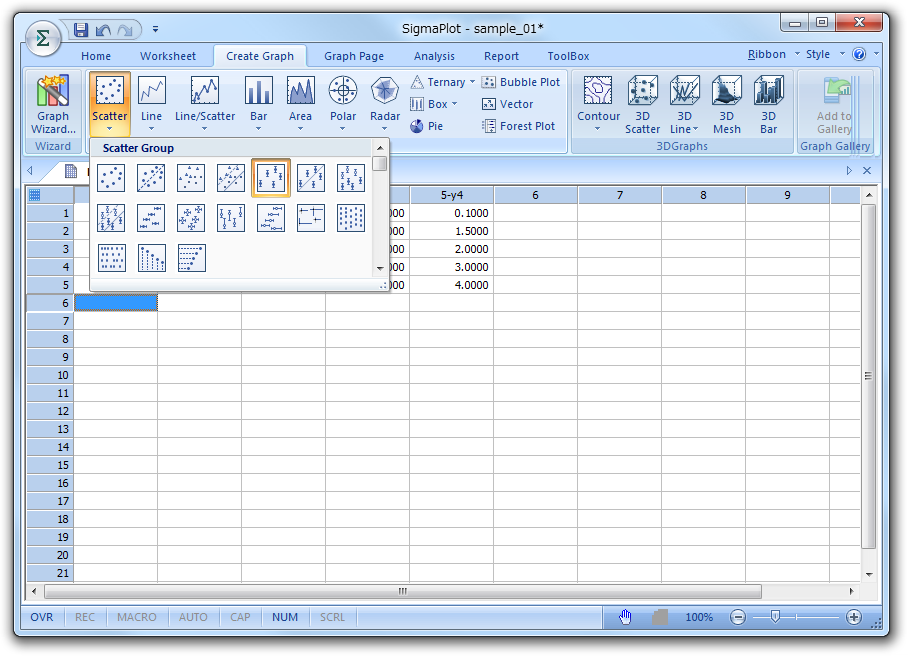Select multiple scatter with triangles and squares

pos(191,178)
